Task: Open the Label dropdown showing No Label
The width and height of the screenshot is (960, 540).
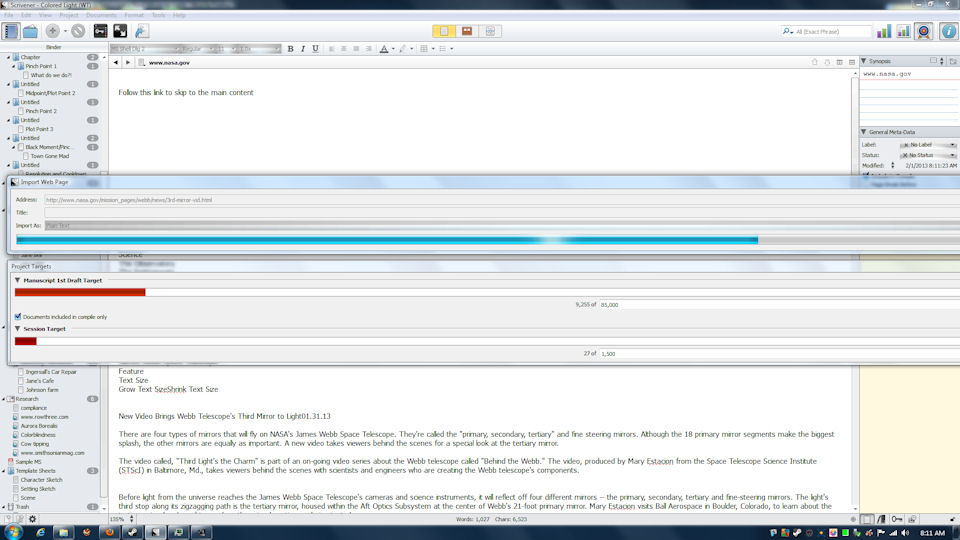Action: pyautogui.click(x=928, y=145)
